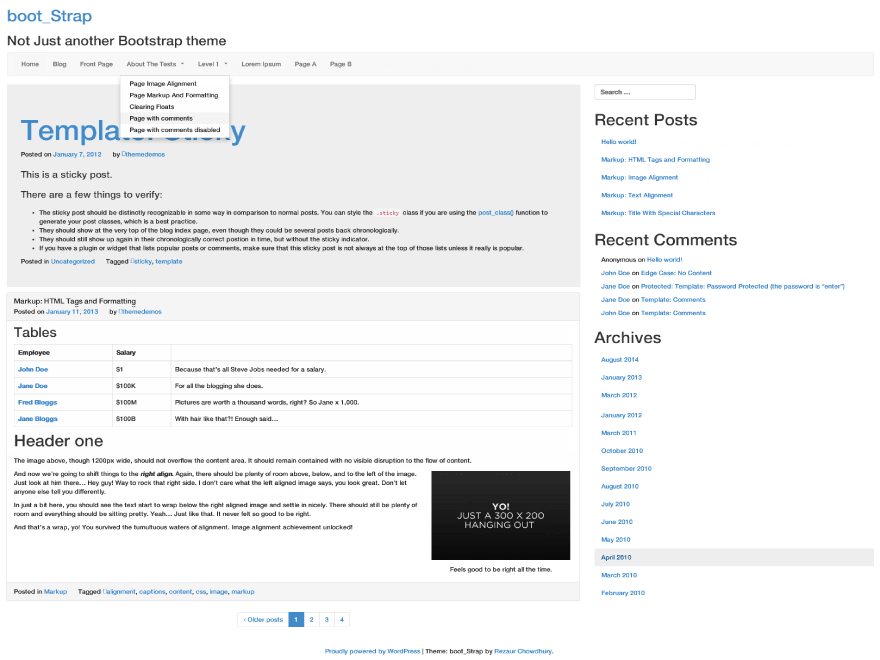
Task: Click the sidebar search input field
Action: click(644, 91)
